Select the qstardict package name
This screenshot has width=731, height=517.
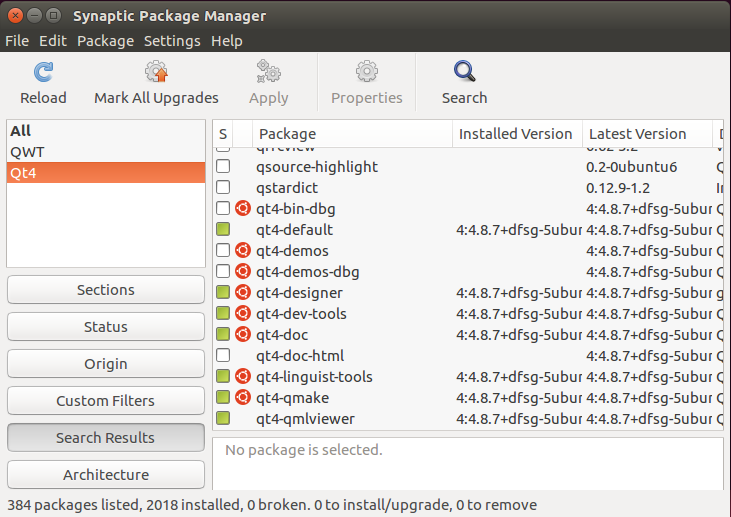pos(287,187)
